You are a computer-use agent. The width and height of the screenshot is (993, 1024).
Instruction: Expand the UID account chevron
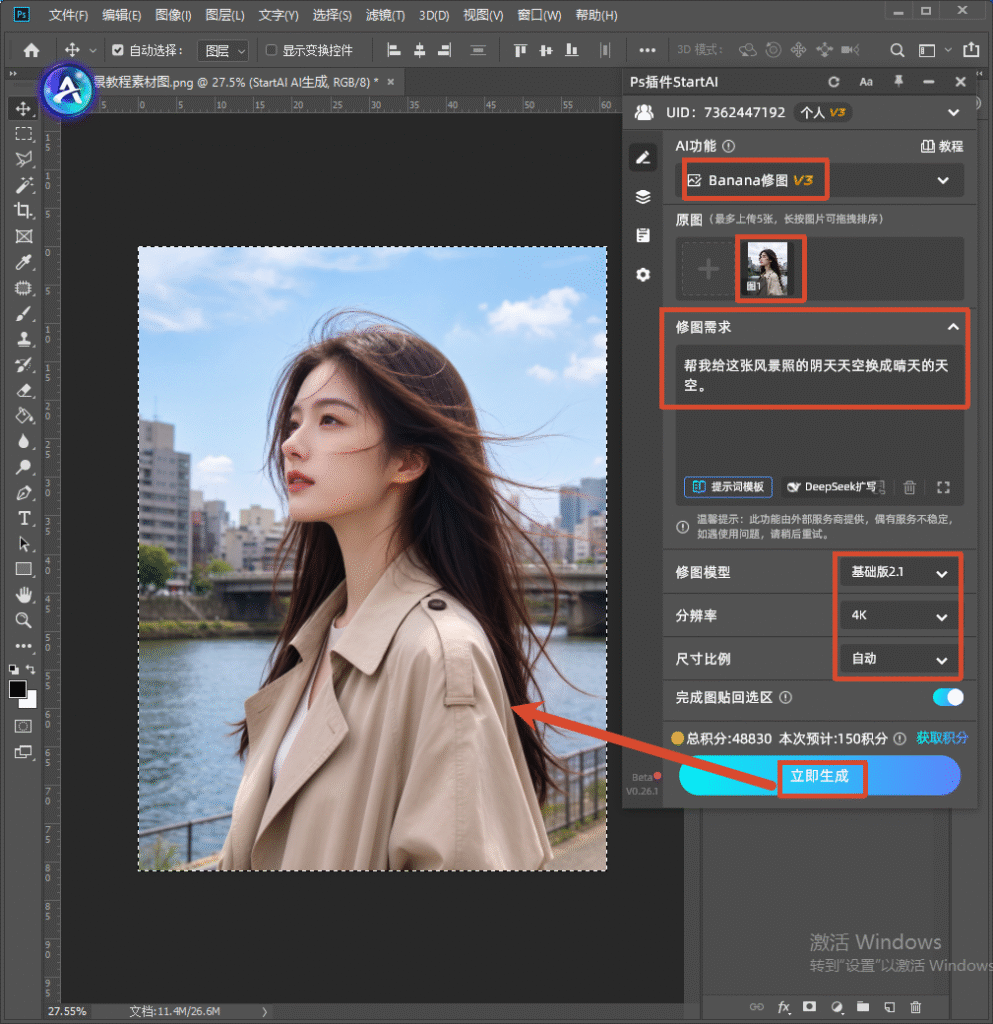[953, 112]
